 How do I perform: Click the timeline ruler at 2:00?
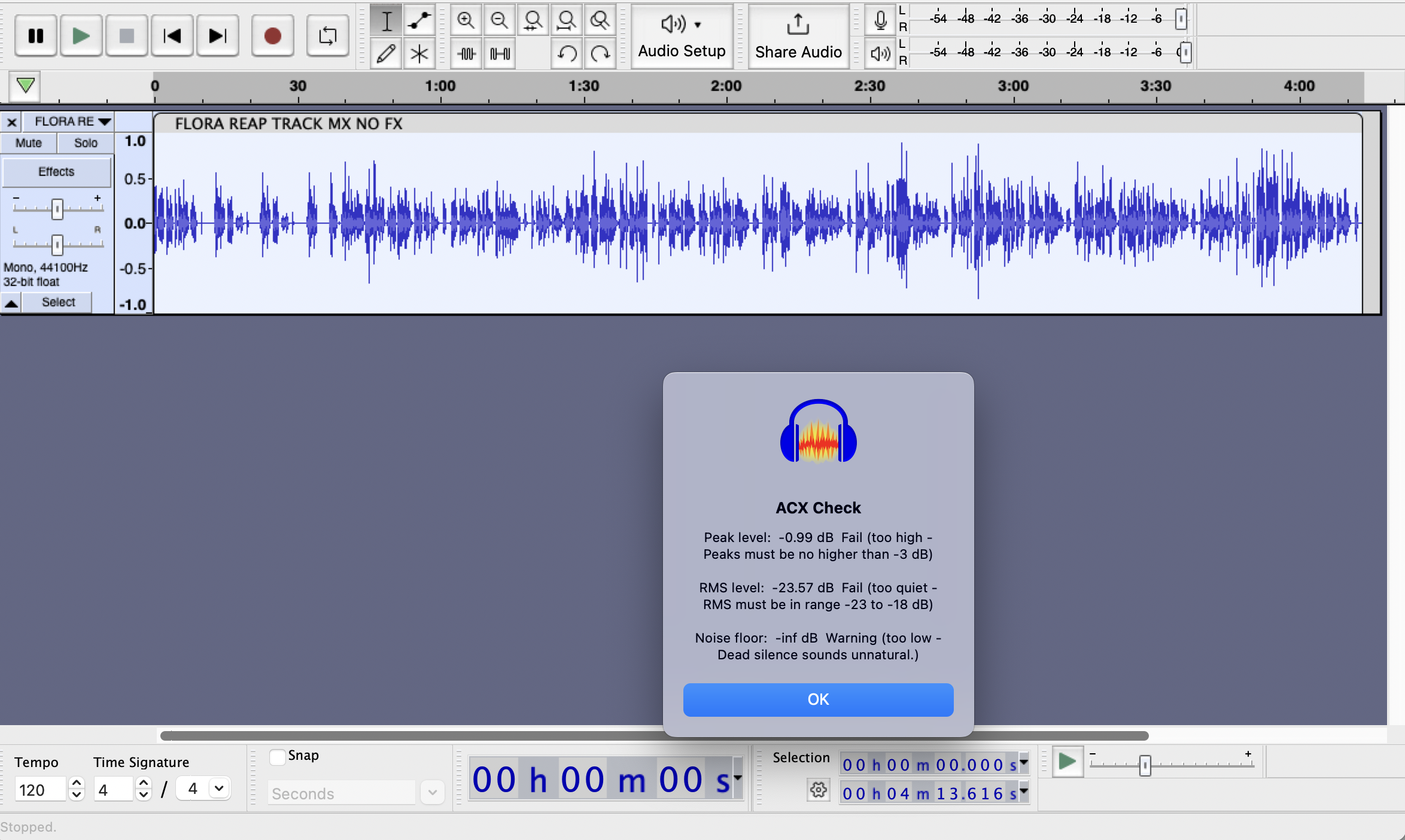[x=726, y=86]
